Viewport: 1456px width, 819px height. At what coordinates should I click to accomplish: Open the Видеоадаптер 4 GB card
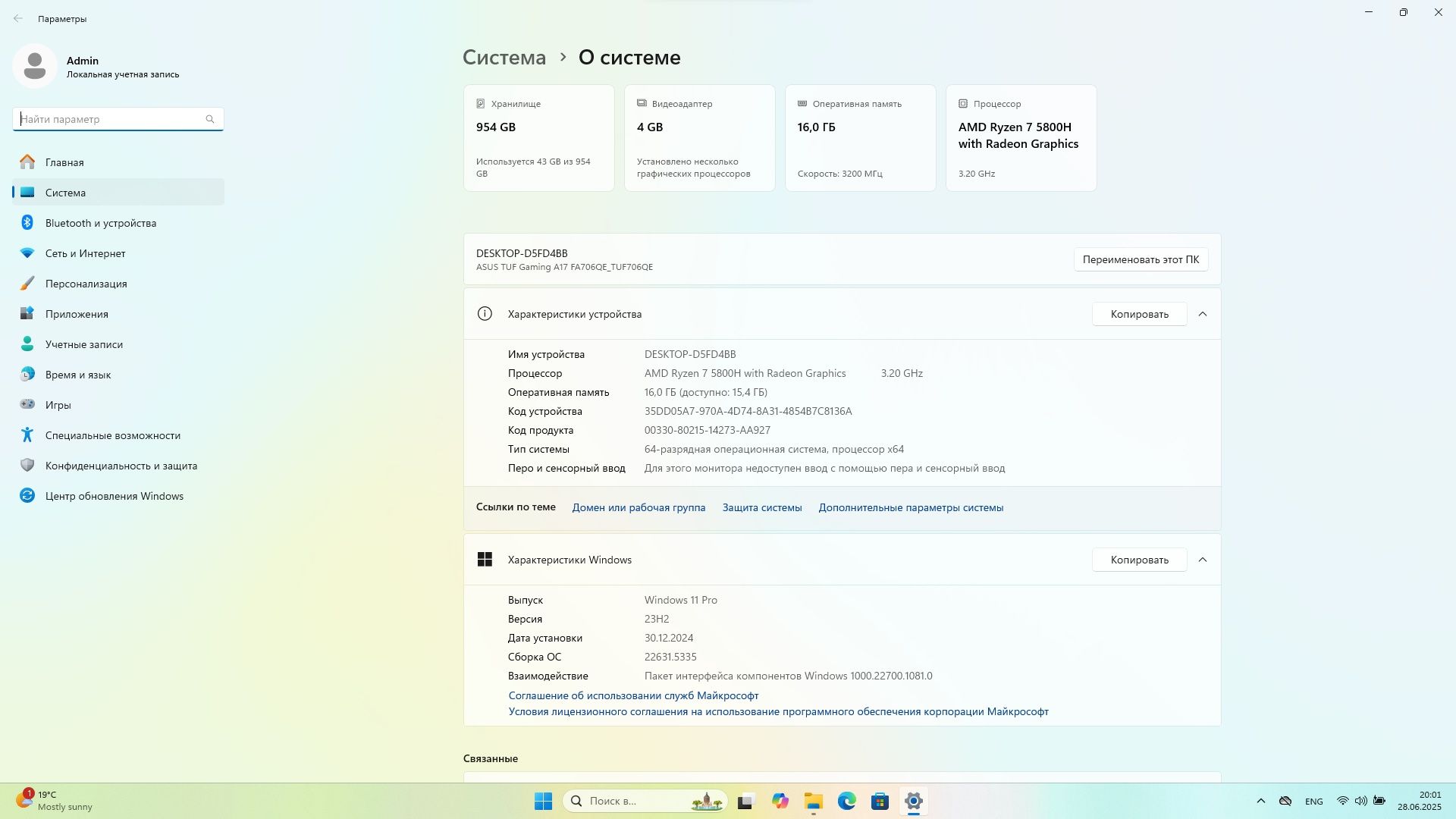click(700, 138)
